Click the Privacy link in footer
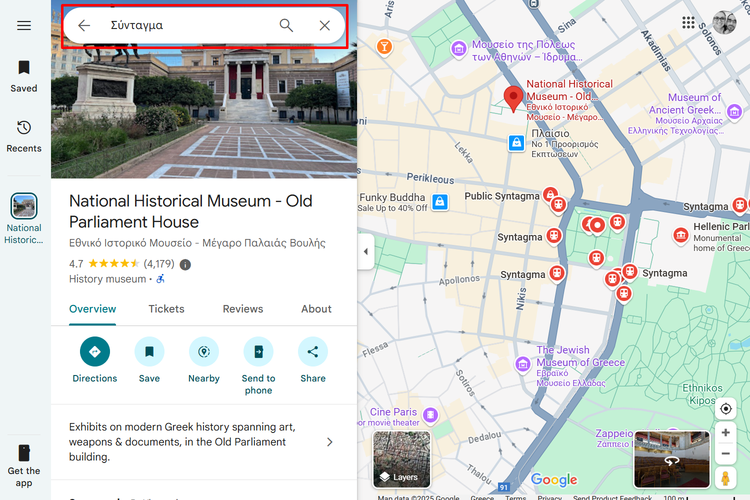The image size is (750, 500). click(x=550, y=498)
